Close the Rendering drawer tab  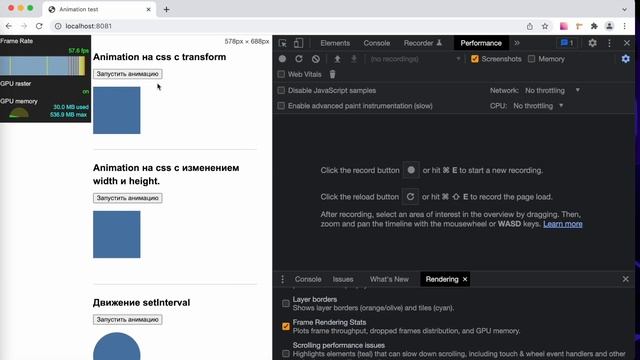pyautogui.click(x=464, y=279)
